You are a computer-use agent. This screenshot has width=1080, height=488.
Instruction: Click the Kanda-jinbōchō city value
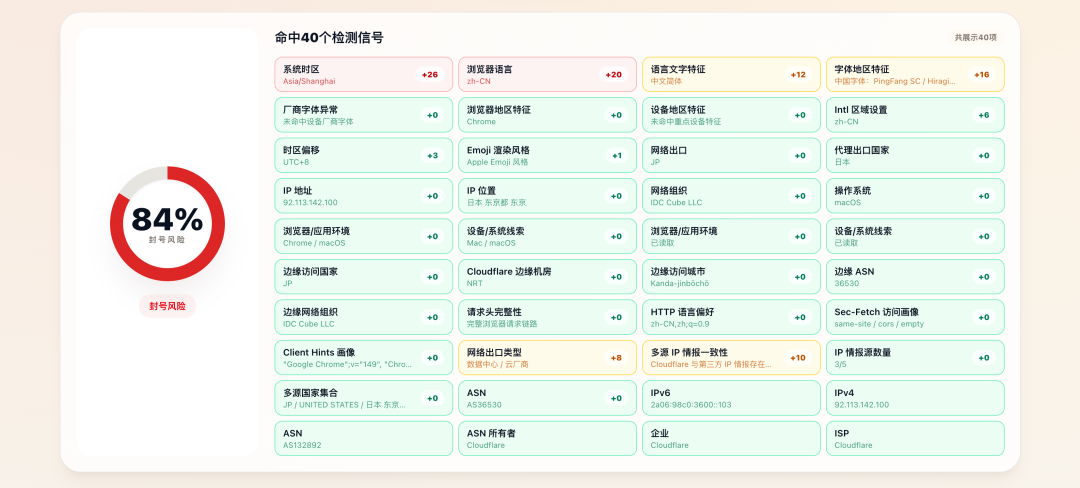click(x=680, y=284)
